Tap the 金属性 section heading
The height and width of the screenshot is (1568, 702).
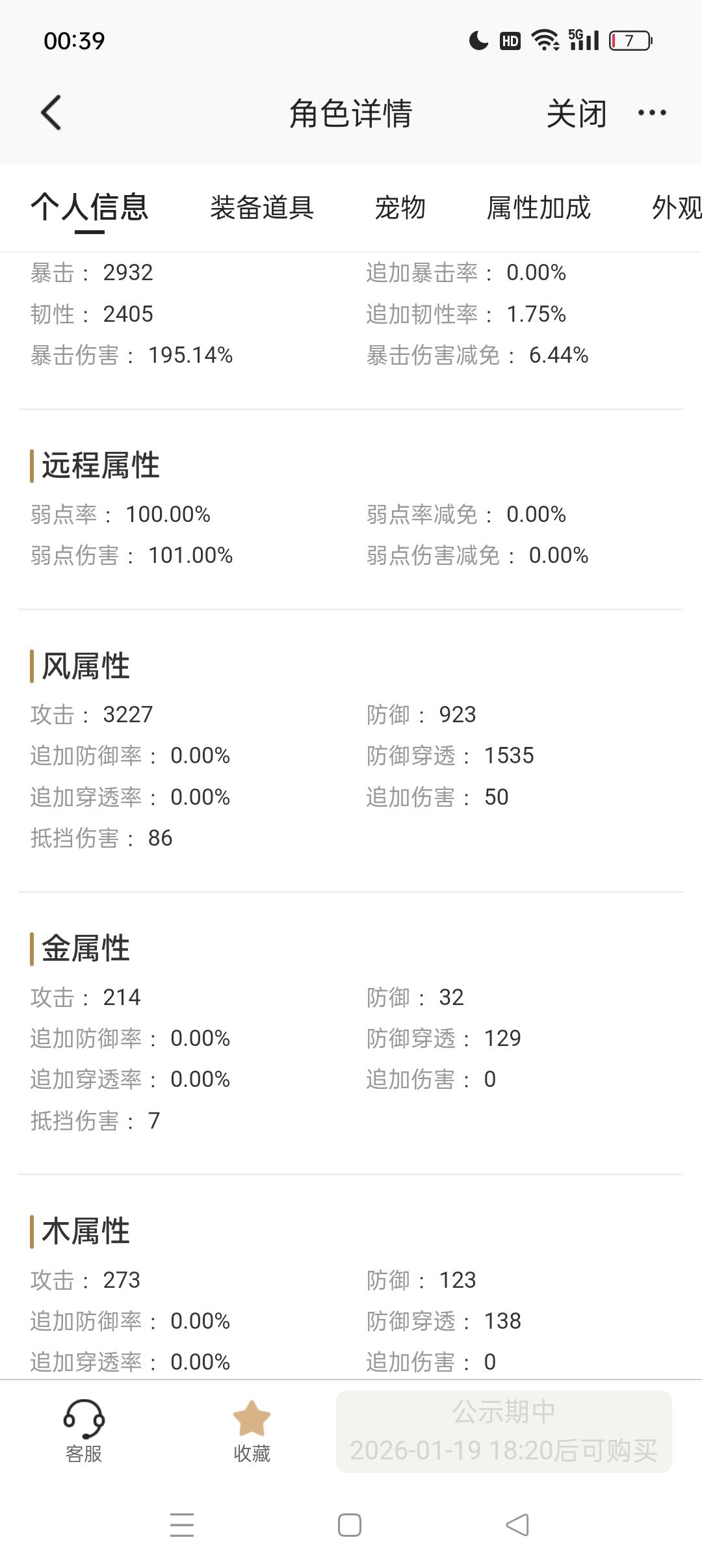pyautogui.click(x=86, y=948)
